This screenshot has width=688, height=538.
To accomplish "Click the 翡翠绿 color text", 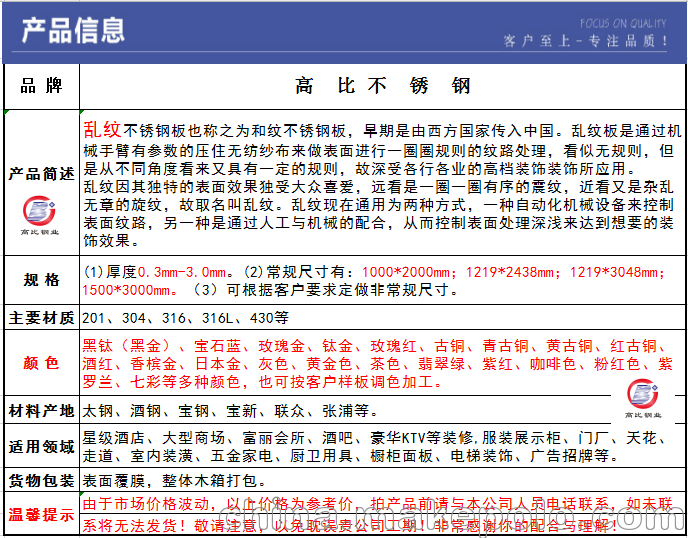I will [x=441, y=364].
